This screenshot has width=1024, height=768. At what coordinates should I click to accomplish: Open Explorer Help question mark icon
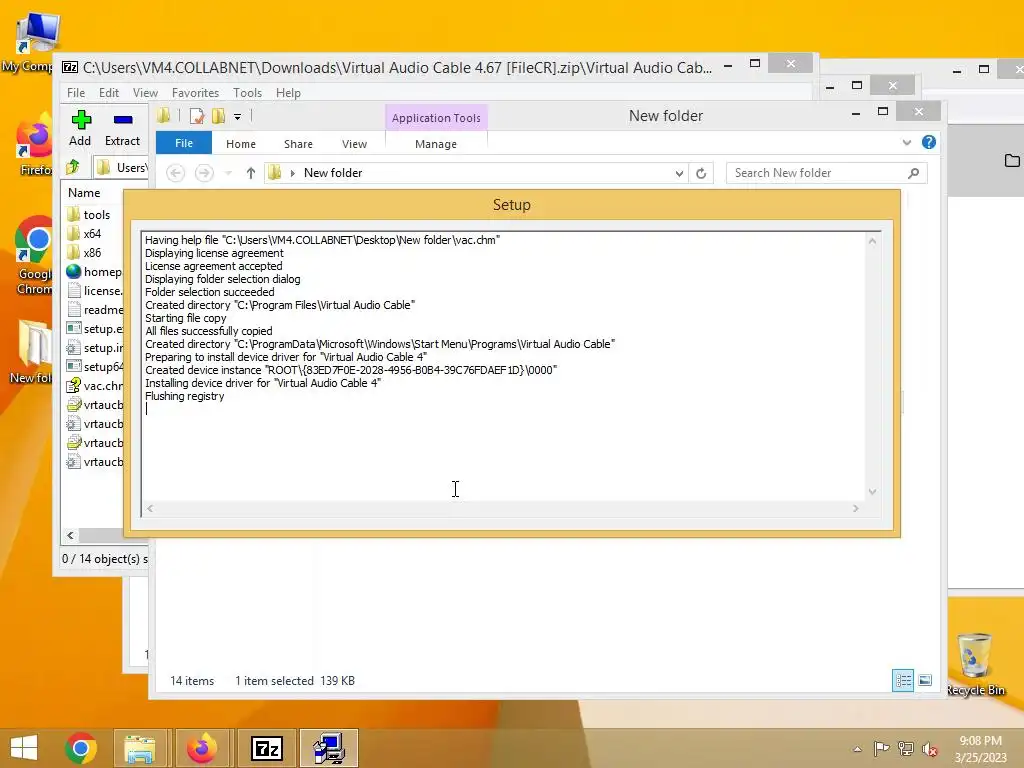click(929, 142)
